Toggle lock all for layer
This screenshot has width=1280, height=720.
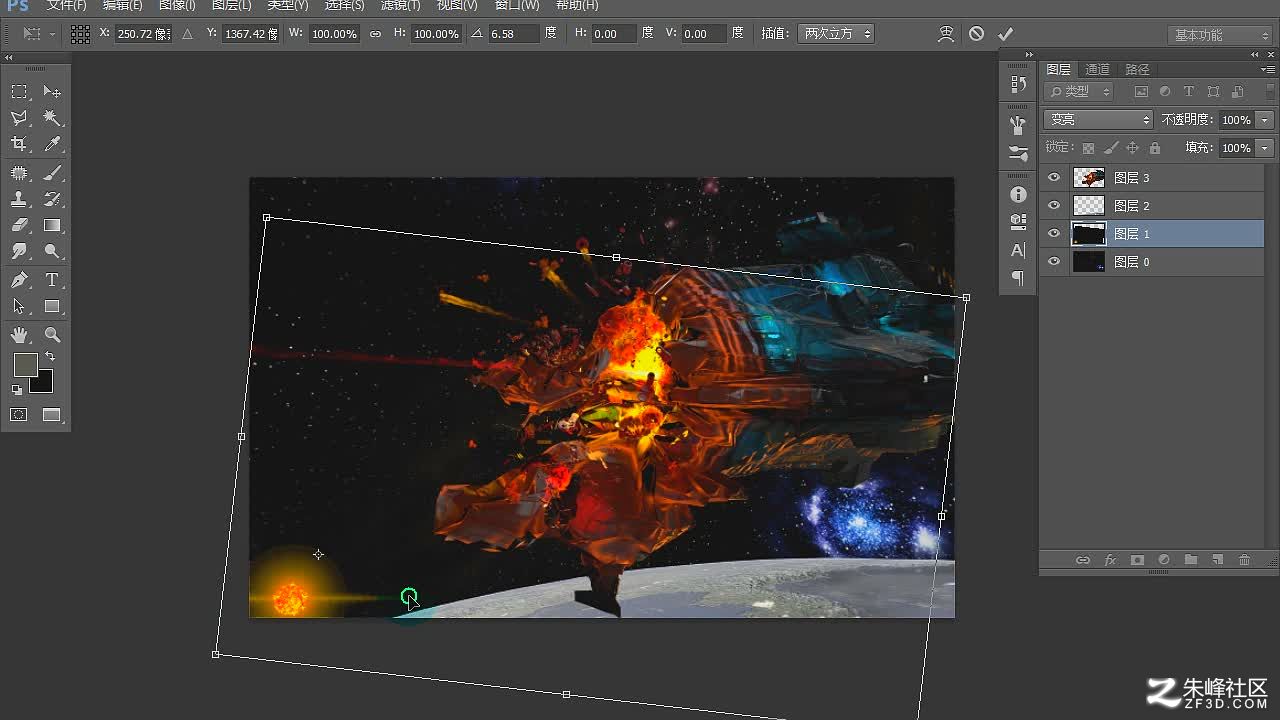(1155, 148)
